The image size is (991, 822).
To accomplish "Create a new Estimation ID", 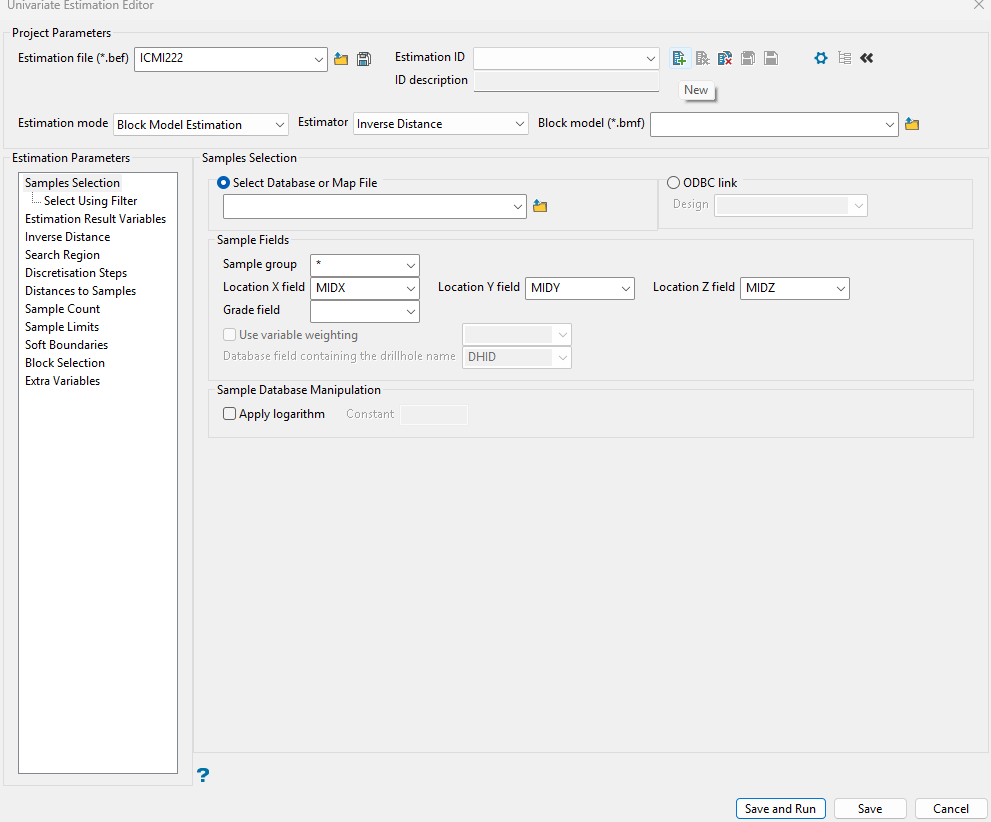I will [679, 59].
